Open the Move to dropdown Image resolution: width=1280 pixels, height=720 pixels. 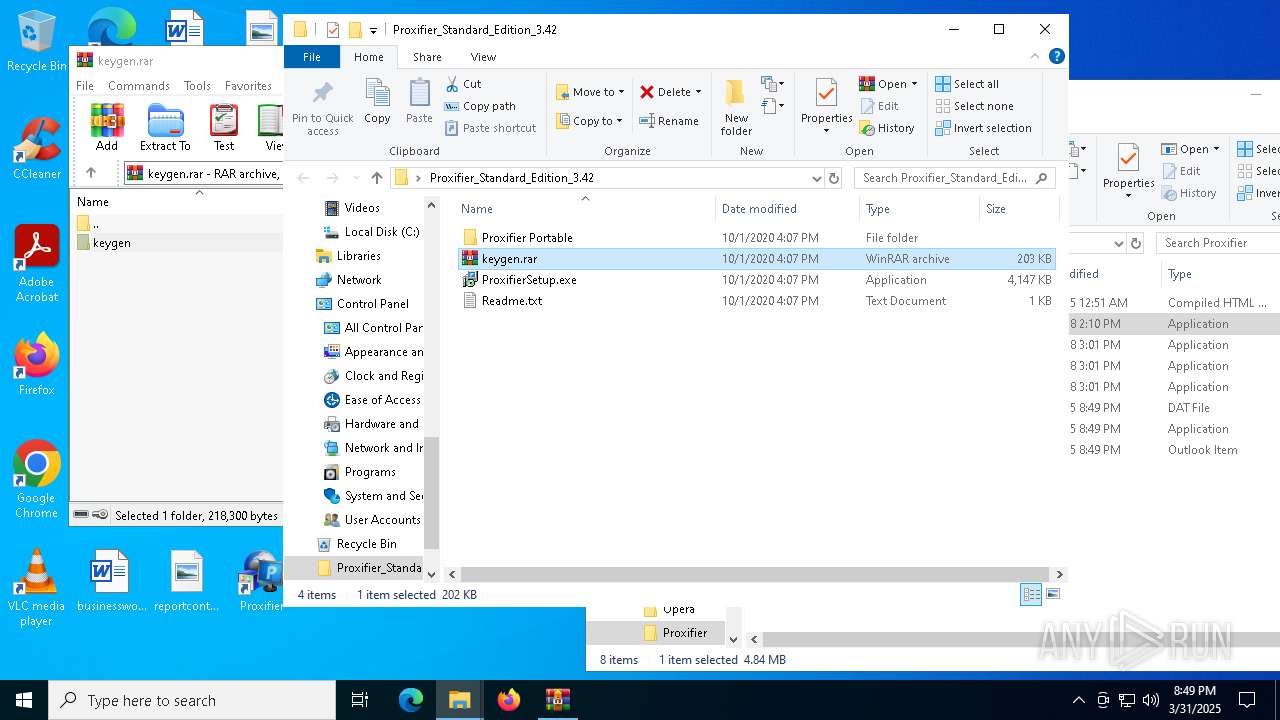[590, 92]
